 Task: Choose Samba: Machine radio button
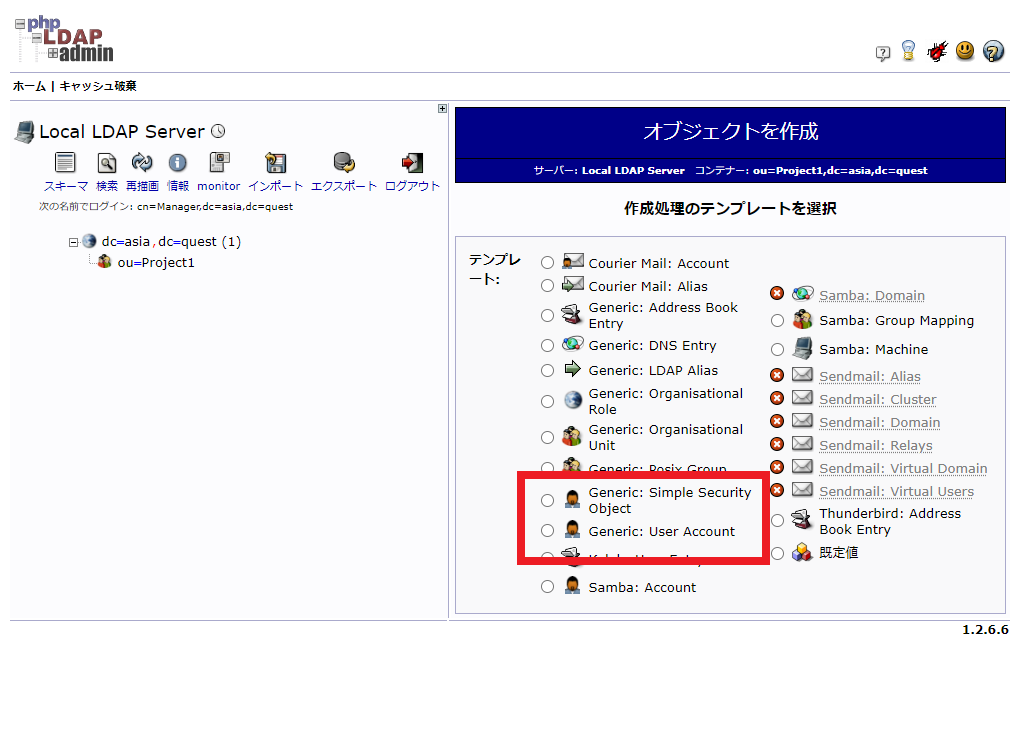[777, 350]
